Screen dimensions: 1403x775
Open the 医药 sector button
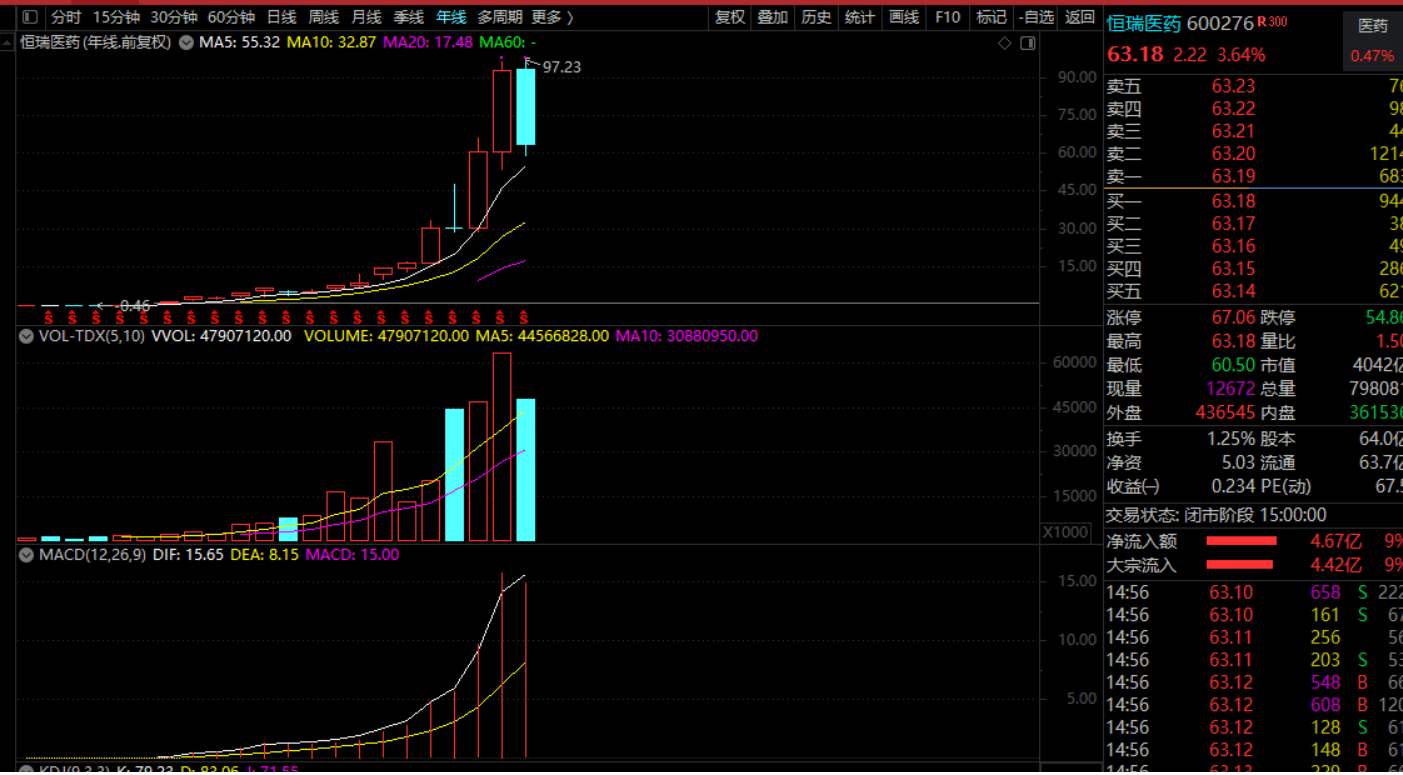(1373, 26)
